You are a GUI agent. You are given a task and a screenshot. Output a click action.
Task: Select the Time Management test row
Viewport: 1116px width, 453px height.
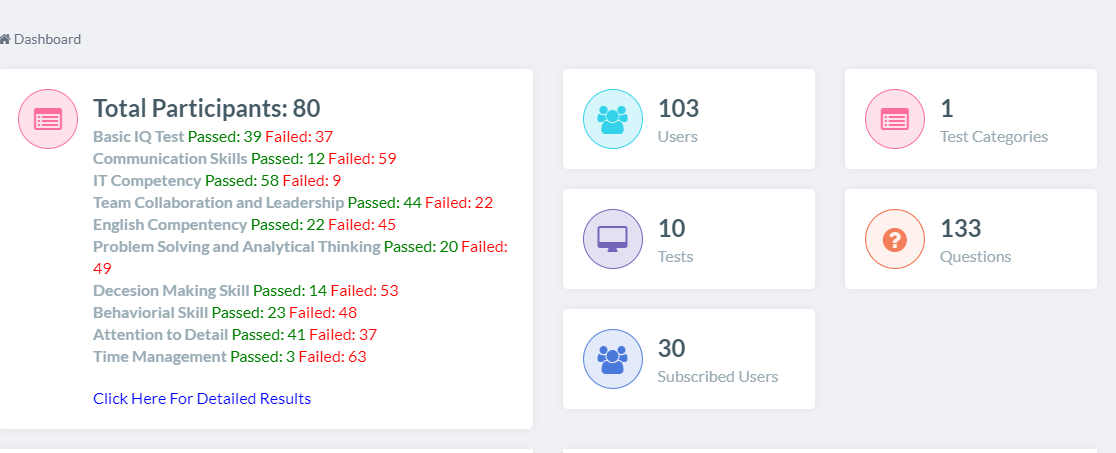[160, 356]
